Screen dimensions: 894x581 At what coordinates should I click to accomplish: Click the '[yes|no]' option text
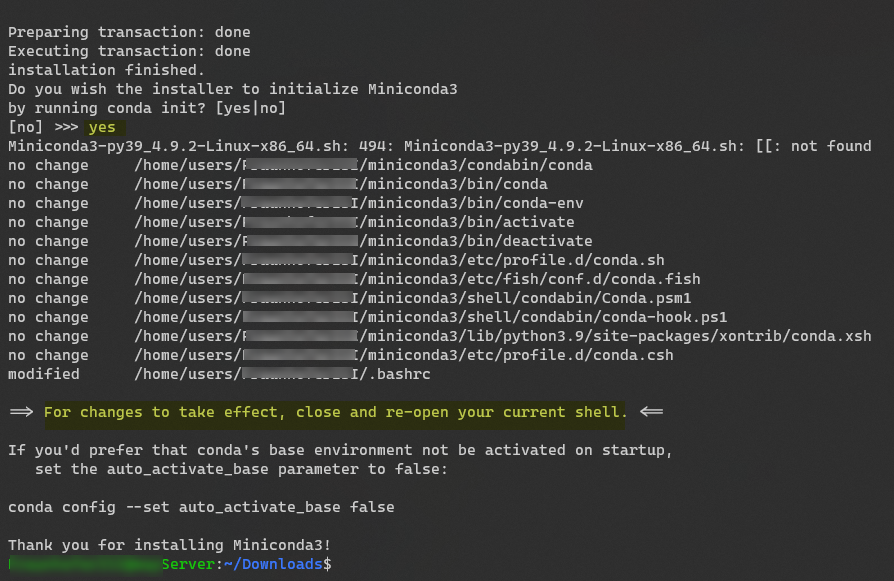(x=250, y=108)
